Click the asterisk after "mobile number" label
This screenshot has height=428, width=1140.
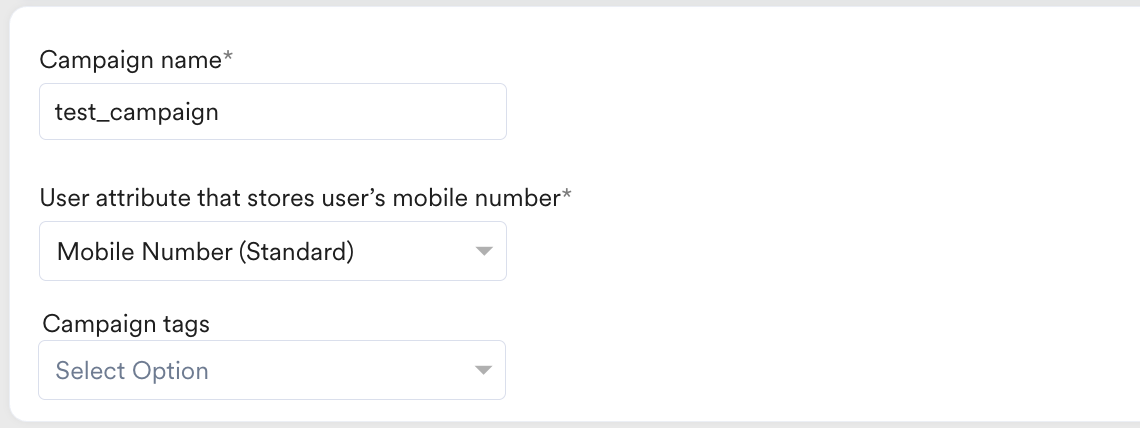(x=567, y=196)
